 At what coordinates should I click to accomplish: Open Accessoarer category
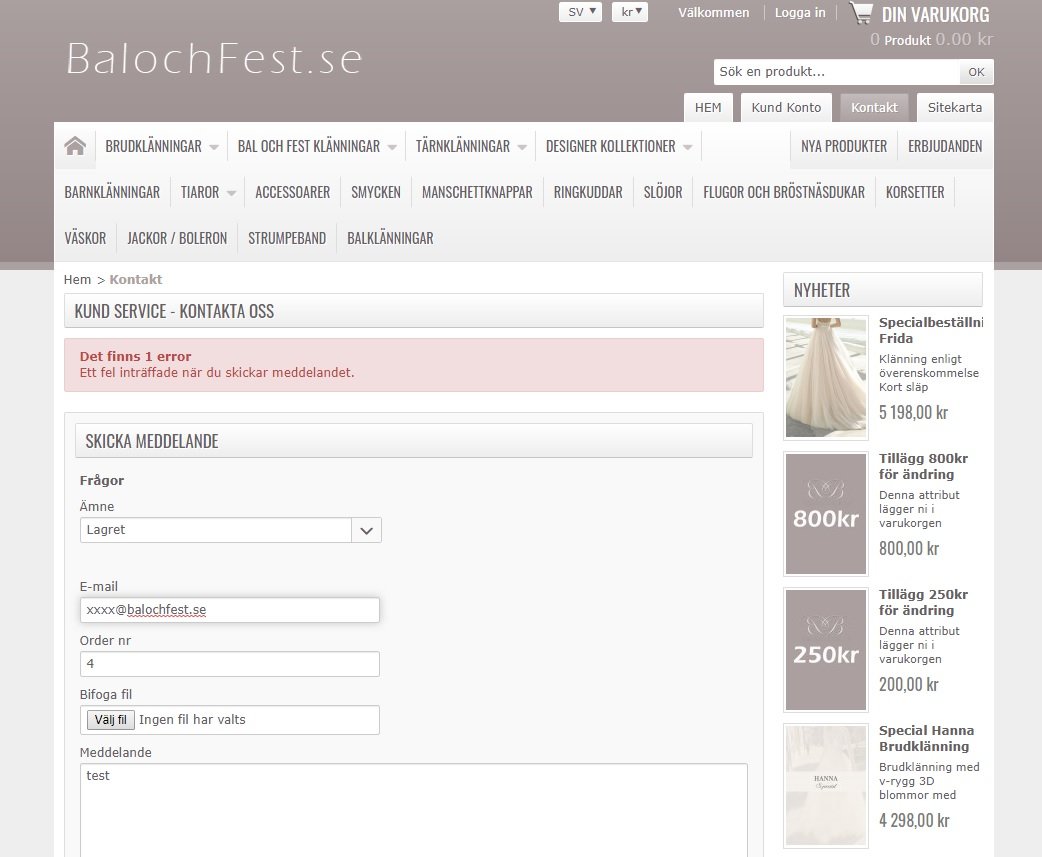[292, 192]
